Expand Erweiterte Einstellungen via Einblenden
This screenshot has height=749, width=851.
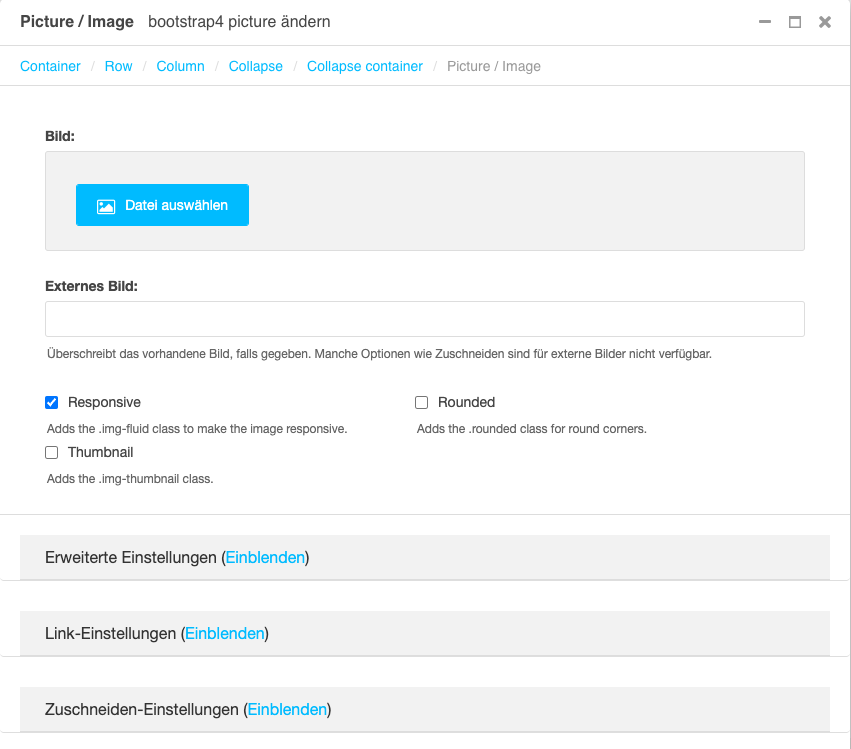[265, 557]
